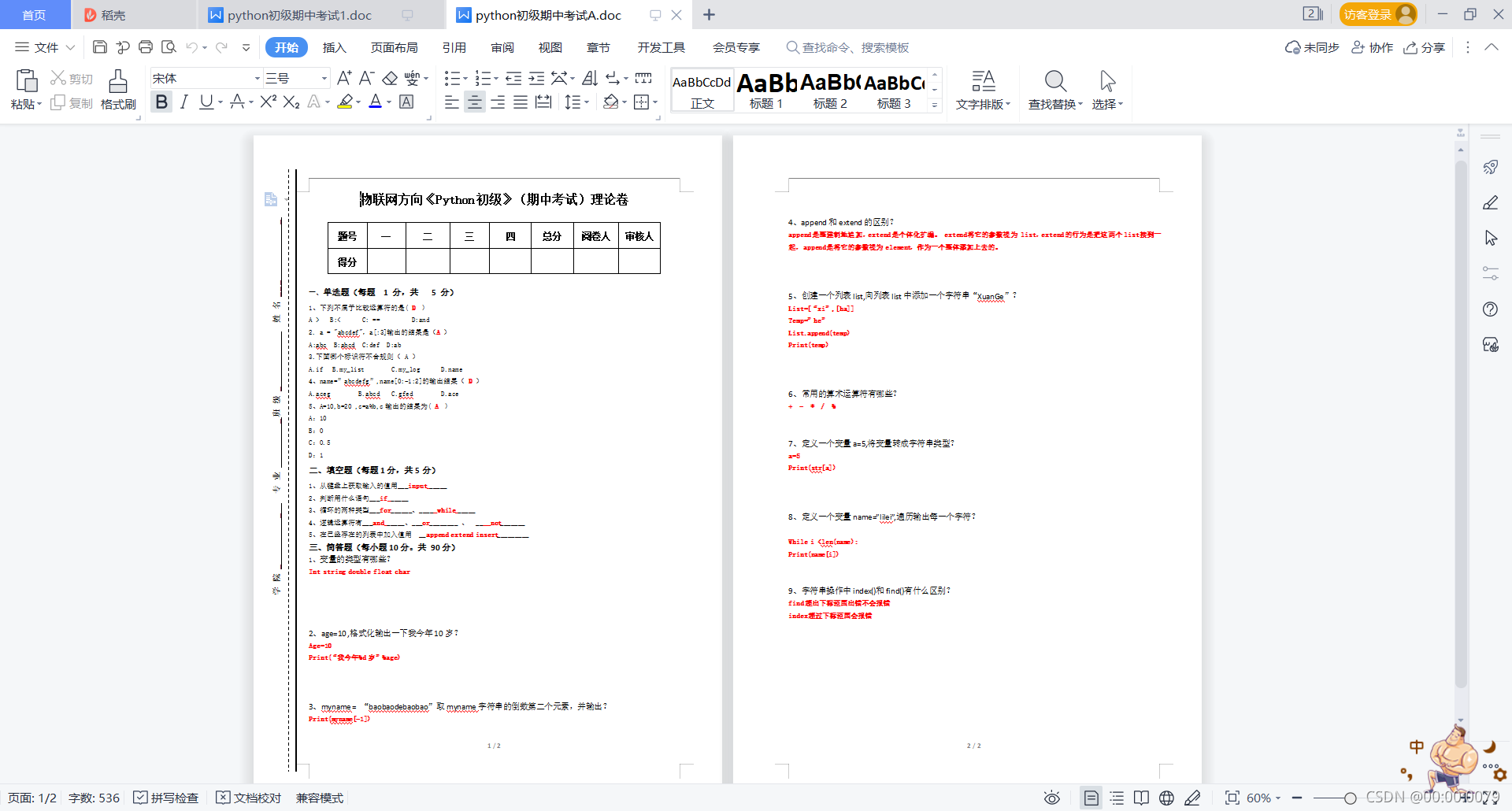Open Print Preview from quick access toolbar
This screenshot has width=1512, height=811.
tap(169, 47)
